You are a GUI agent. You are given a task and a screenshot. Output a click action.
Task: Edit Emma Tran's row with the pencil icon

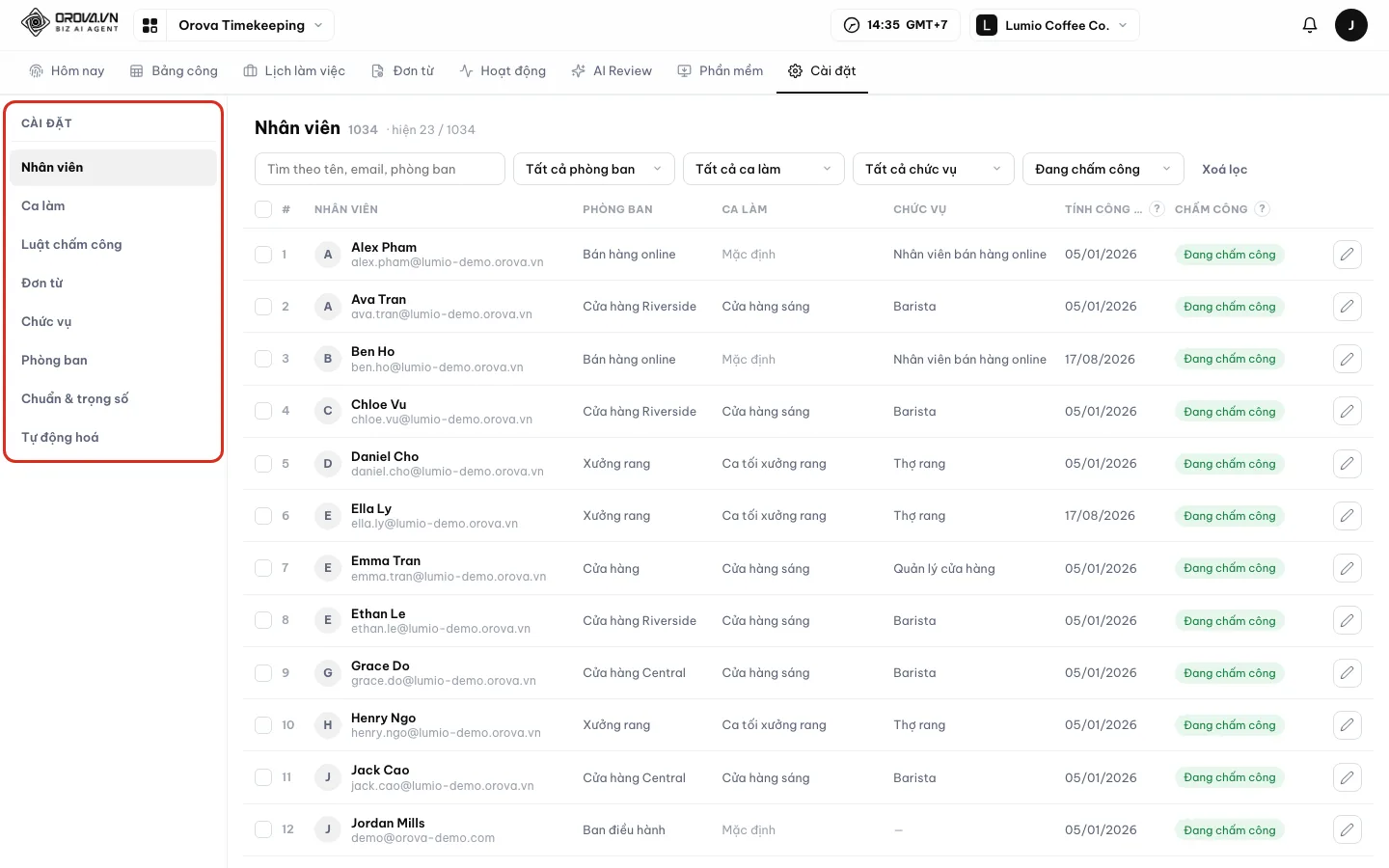pyautogui.click(x=1347, y=568)
